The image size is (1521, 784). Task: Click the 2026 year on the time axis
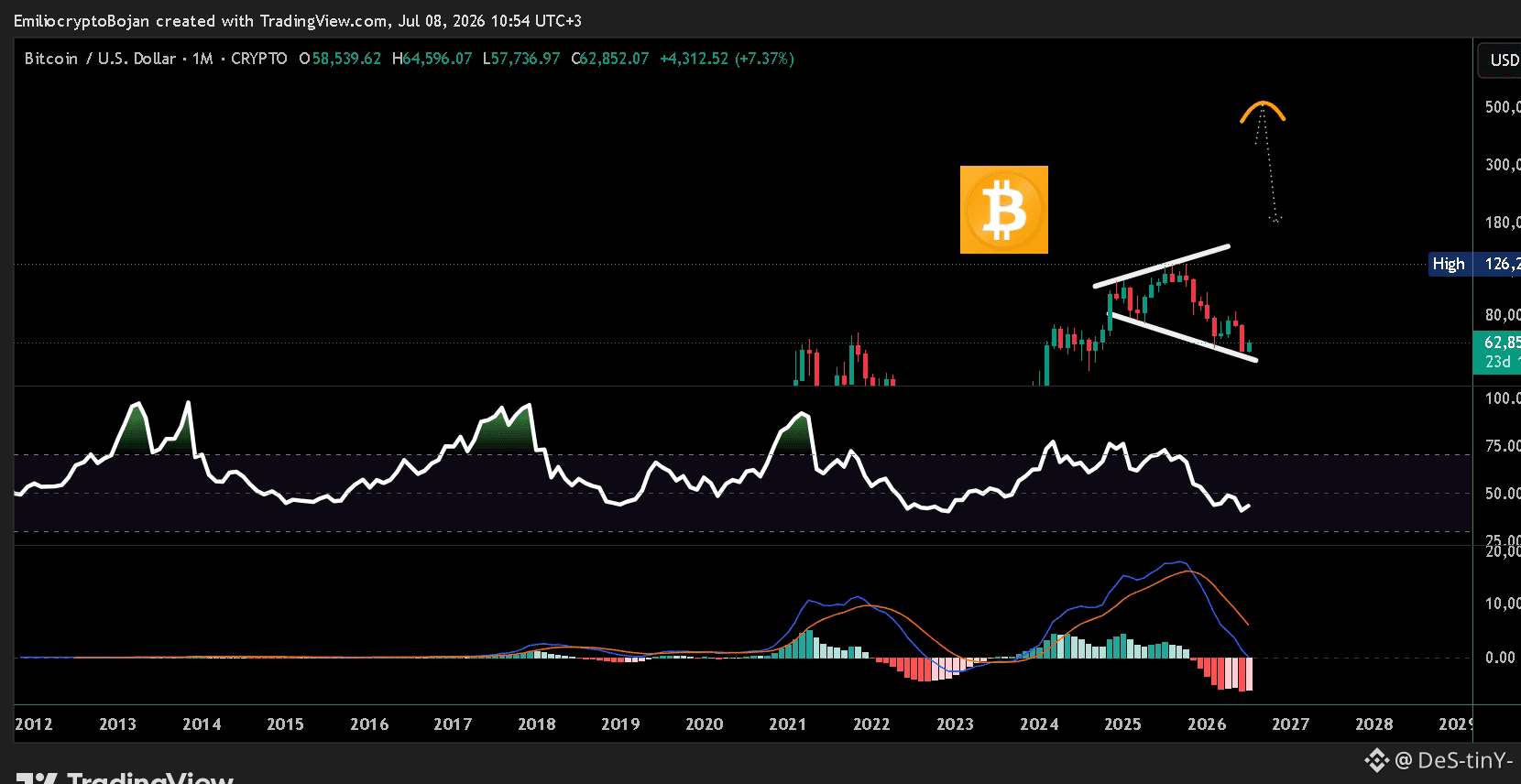[x=1207, y=724]
